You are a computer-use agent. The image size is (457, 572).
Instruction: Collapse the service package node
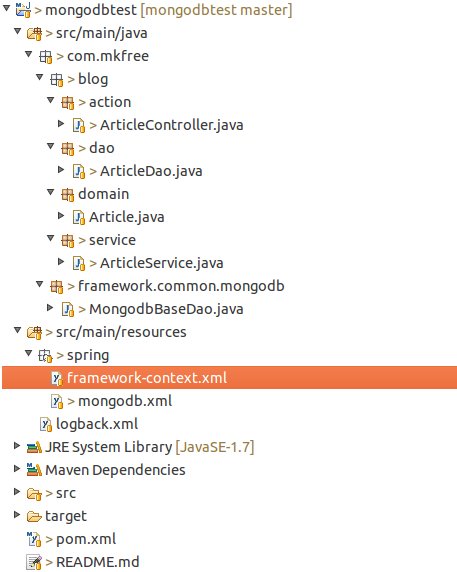[x=51, y=237]
